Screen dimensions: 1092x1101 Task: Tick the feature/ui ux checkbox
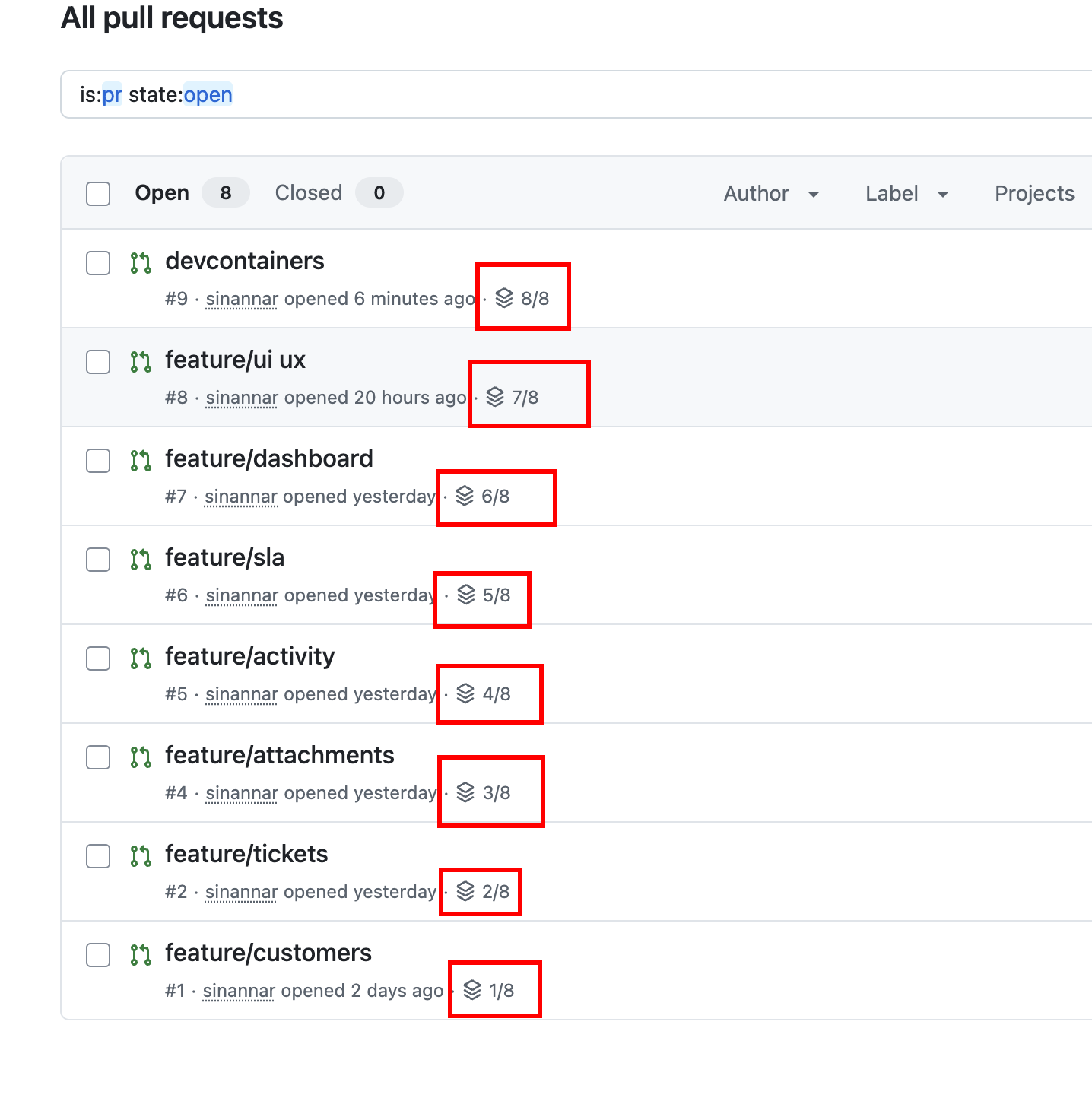point(98,362)
